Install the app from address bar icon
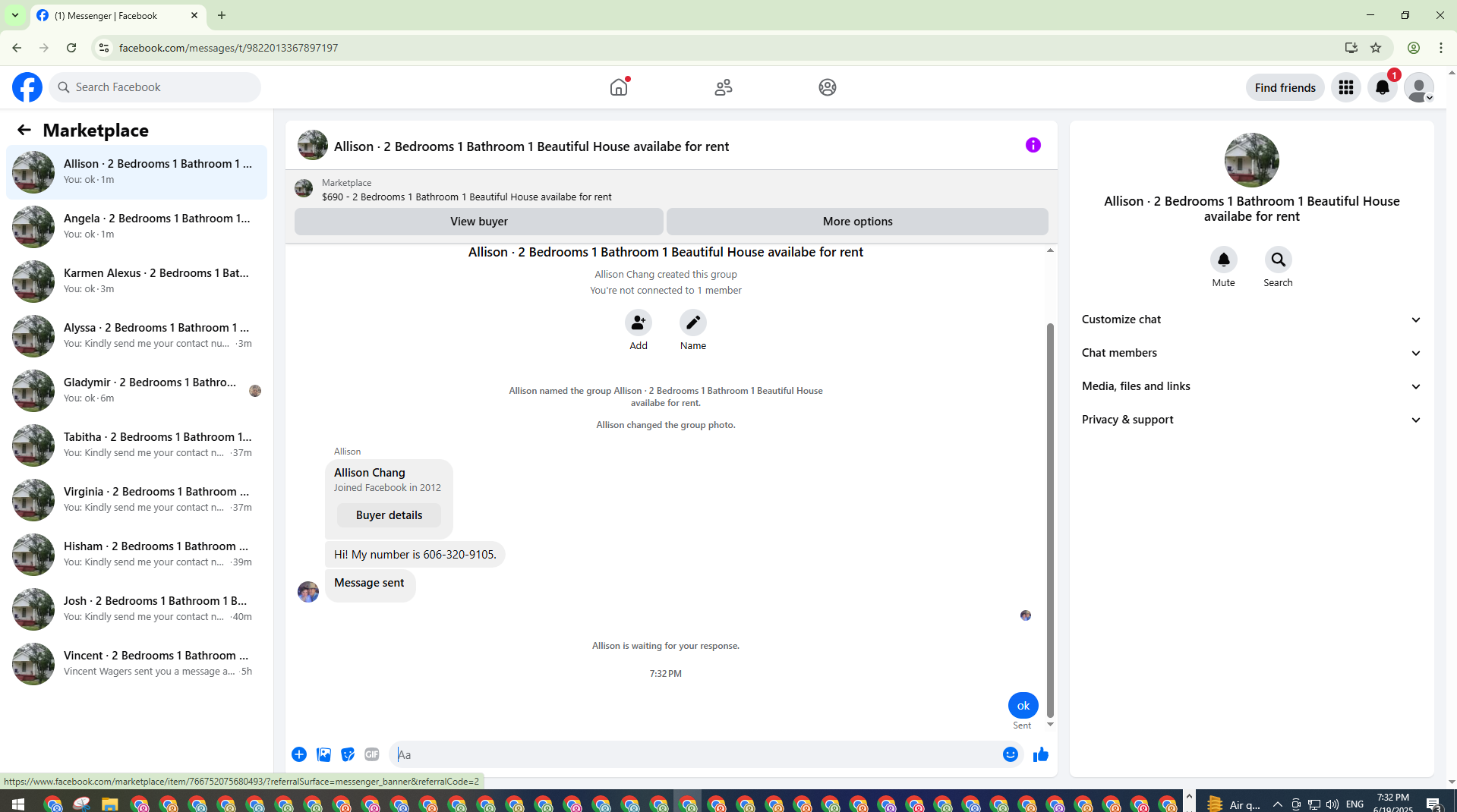This screenshot has height=812, width=1457. coord(1351,48)
